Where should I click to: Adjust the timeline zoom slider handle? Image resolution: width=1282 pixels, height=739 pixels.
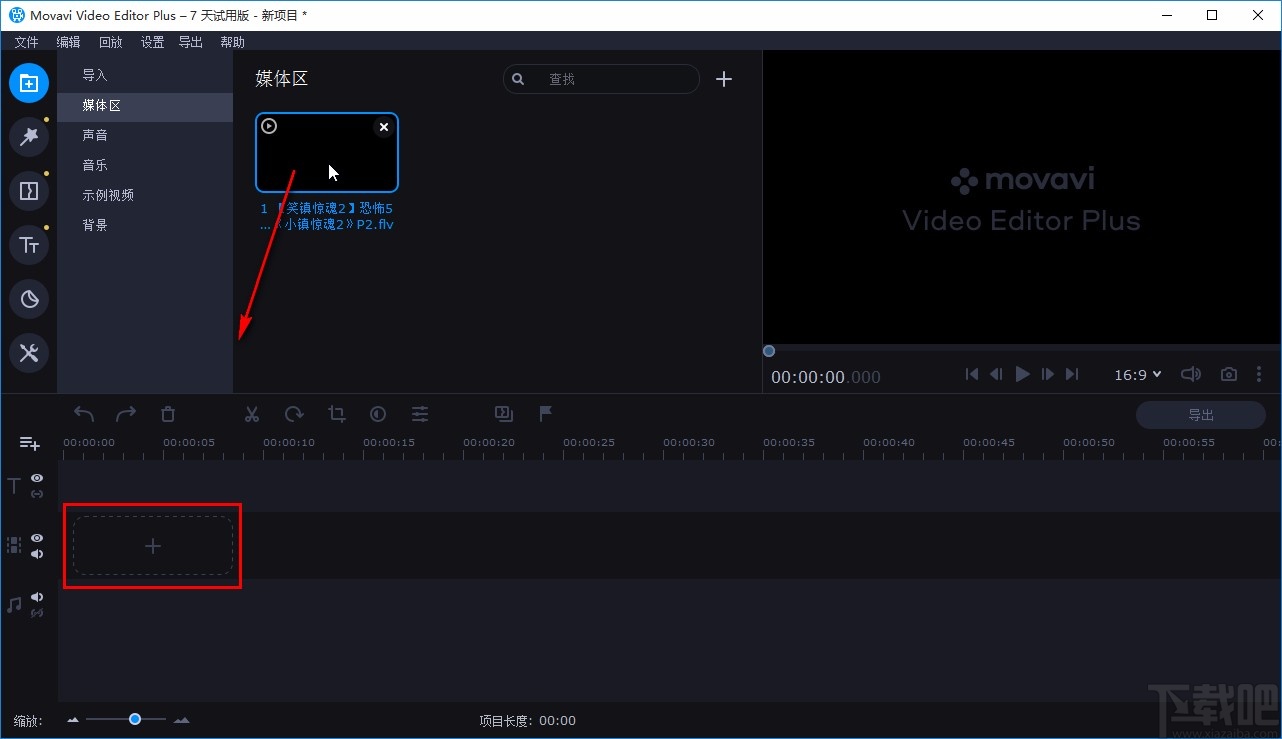point(134,719)
